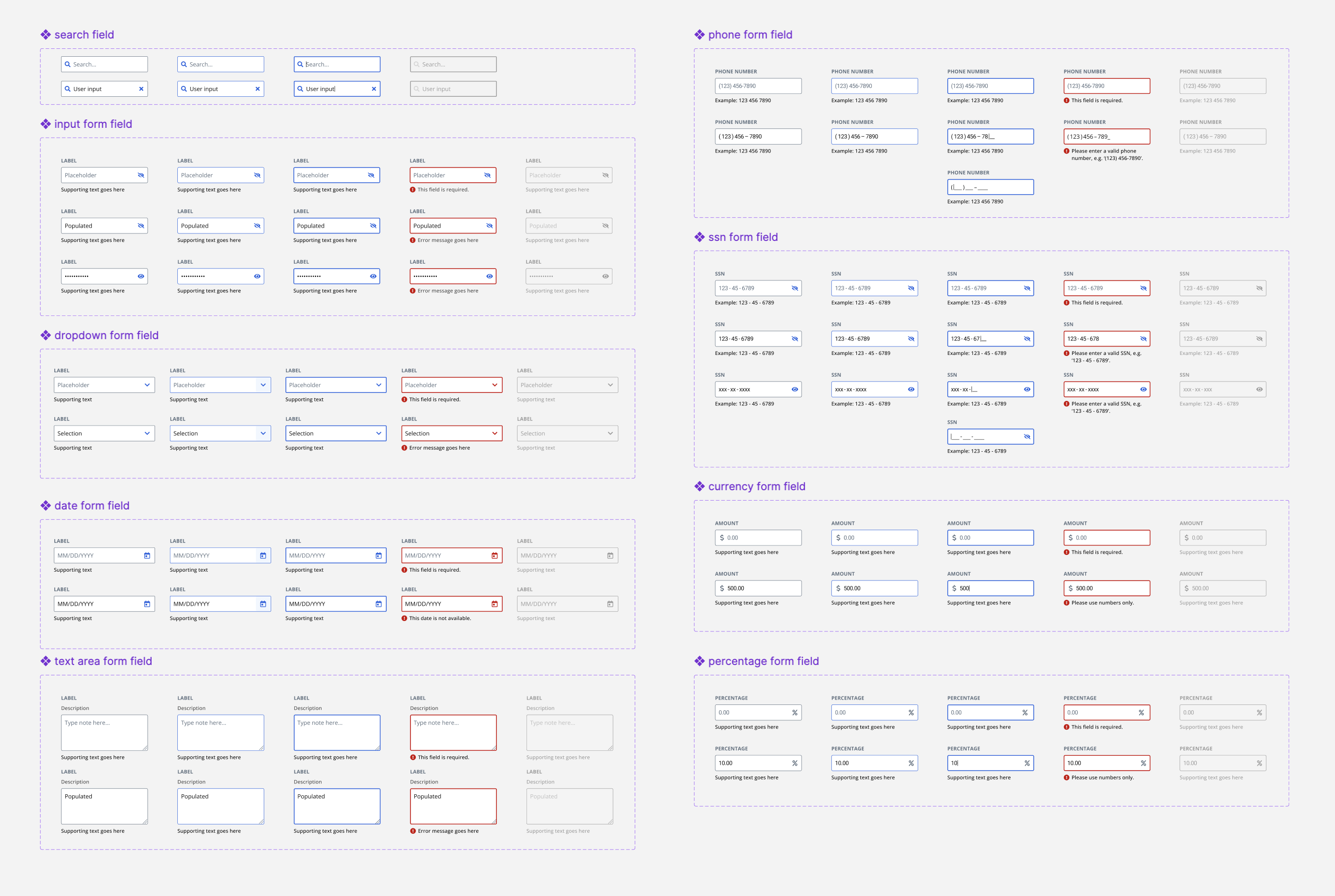
Task: Toggle visibility in the SSN field showing 'xxx-xx-|_'
Action: (x=1027, y=390)
